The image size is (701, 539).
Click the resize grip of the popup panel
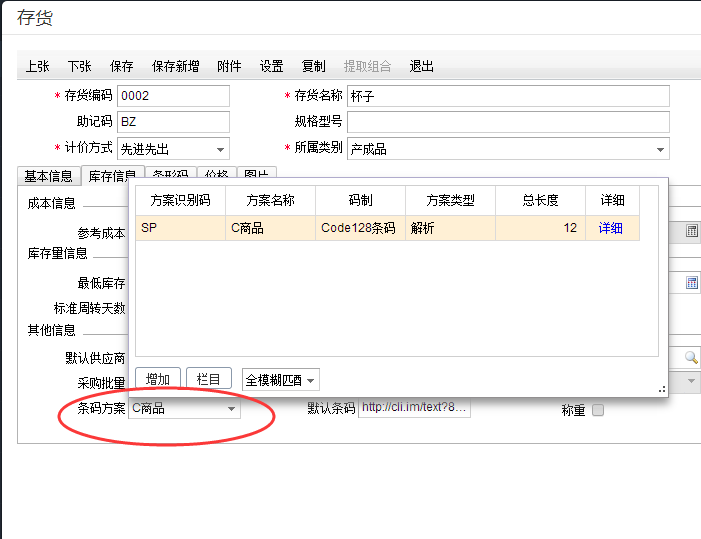pos(661,388)
